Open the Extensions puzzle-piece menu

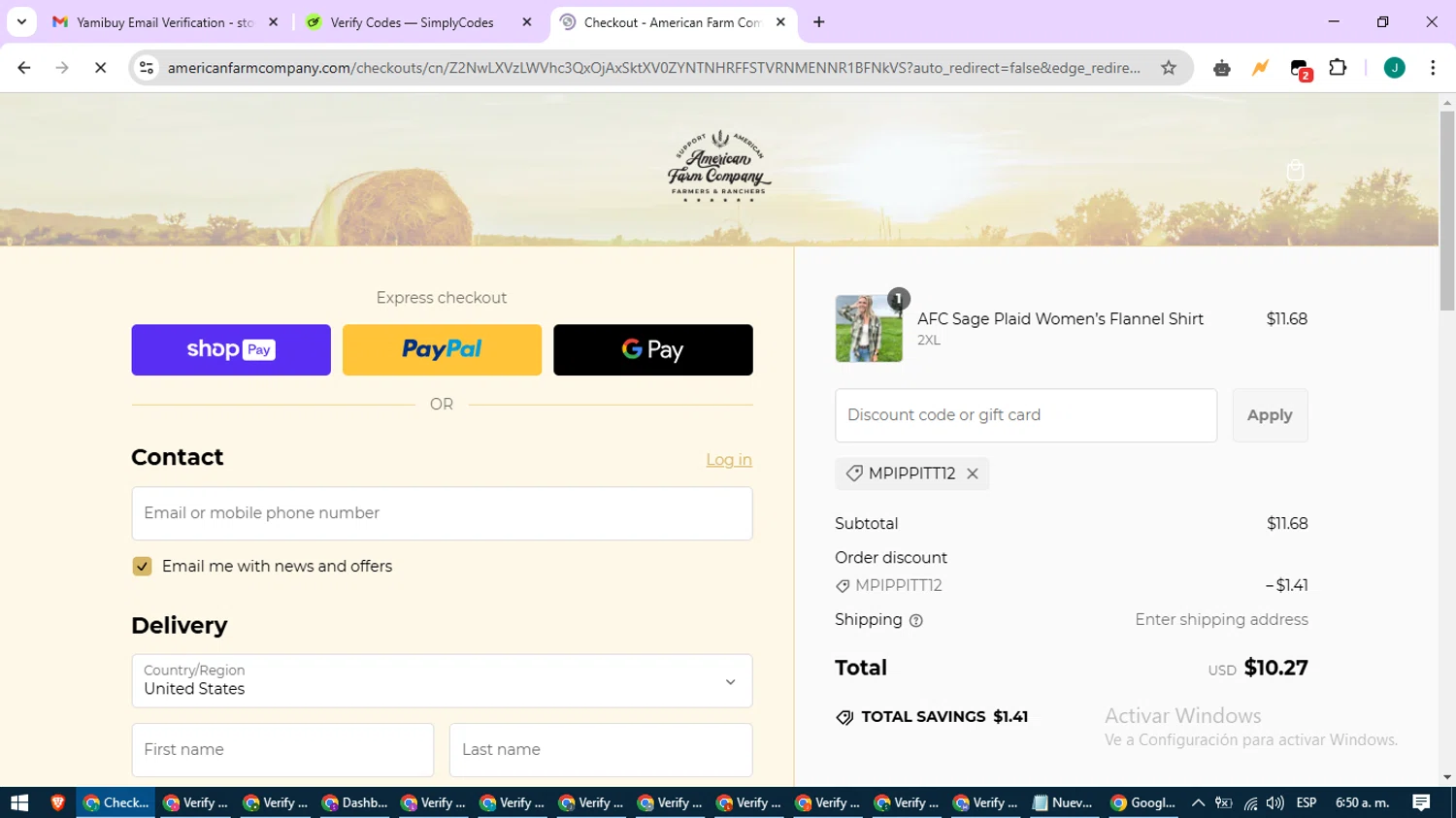(x=1339, y=68)
